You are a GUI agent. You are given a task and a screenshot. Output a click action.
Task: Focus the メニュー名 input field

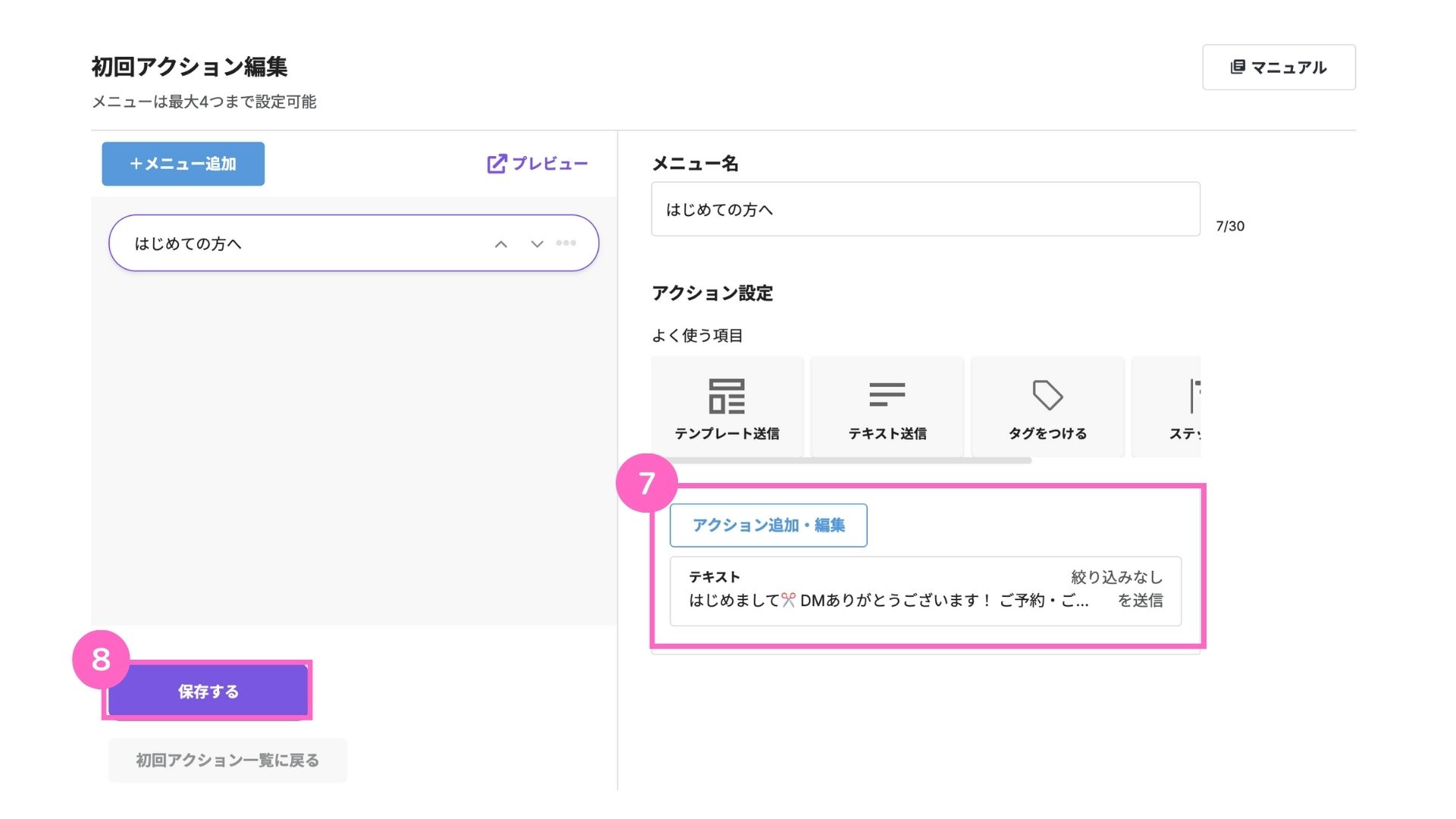coord(925,209)
